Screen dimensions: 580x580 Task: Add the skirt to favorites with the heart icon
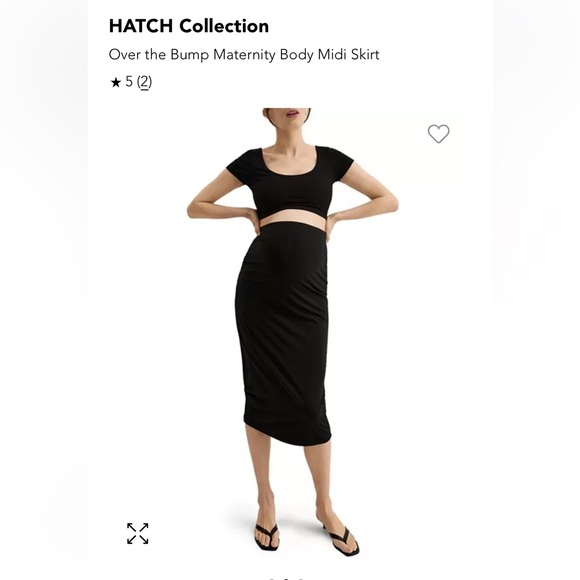click(x=438, y=134)
